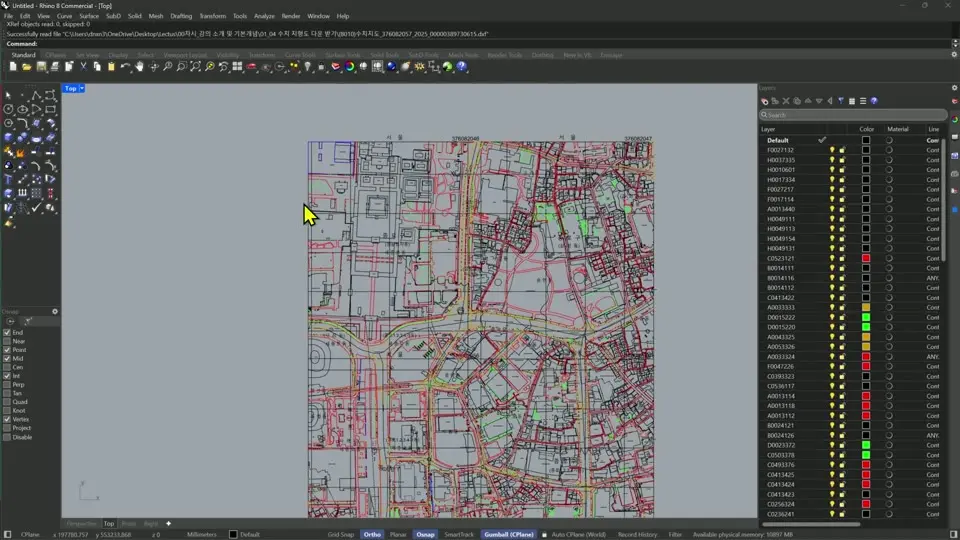Click green color swatch of layer D0015222
Screen dimensions: 960x540
pos(866,317)
